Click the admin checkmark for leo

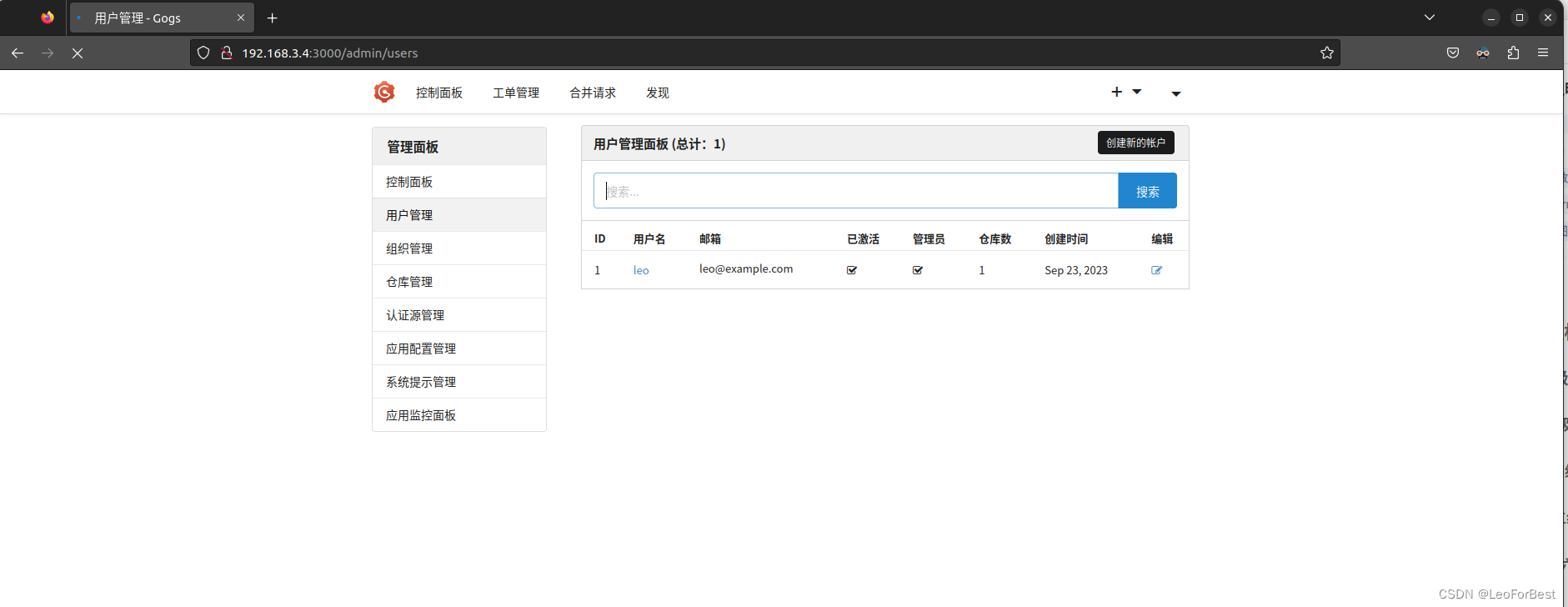[918, 270]
